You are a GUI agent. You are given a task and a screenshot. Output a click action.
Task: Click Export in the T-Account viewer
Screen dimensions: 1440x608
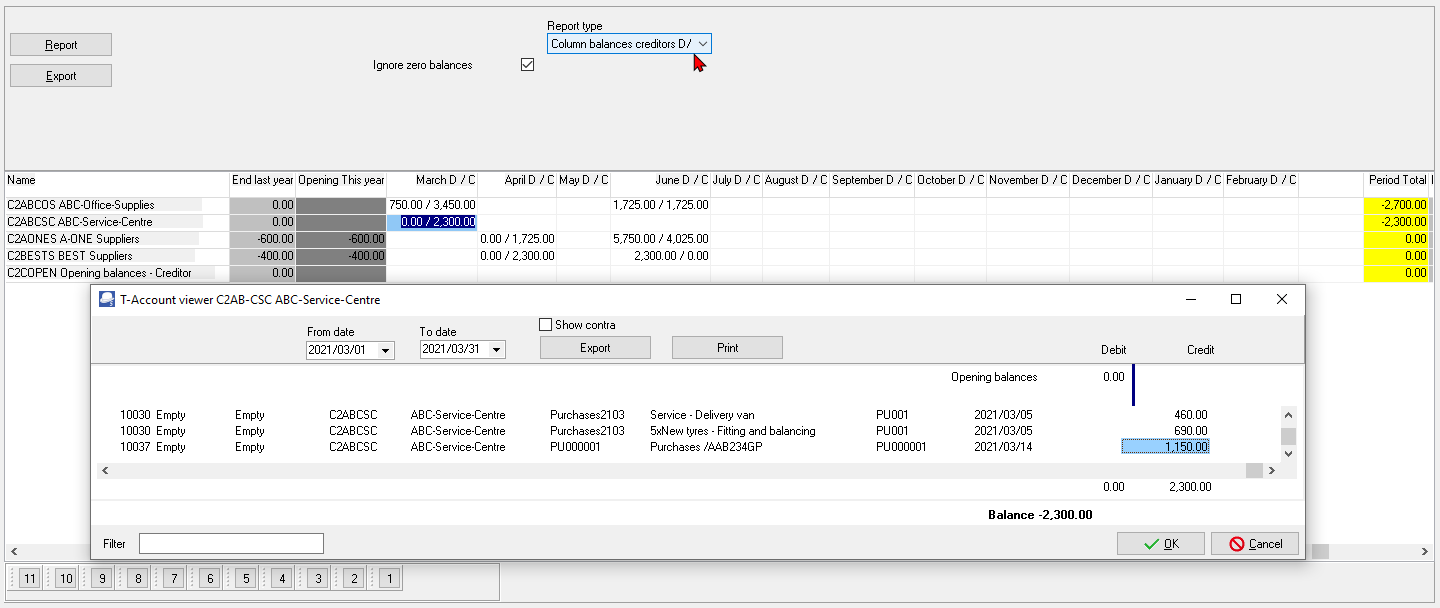click(595, 348)
